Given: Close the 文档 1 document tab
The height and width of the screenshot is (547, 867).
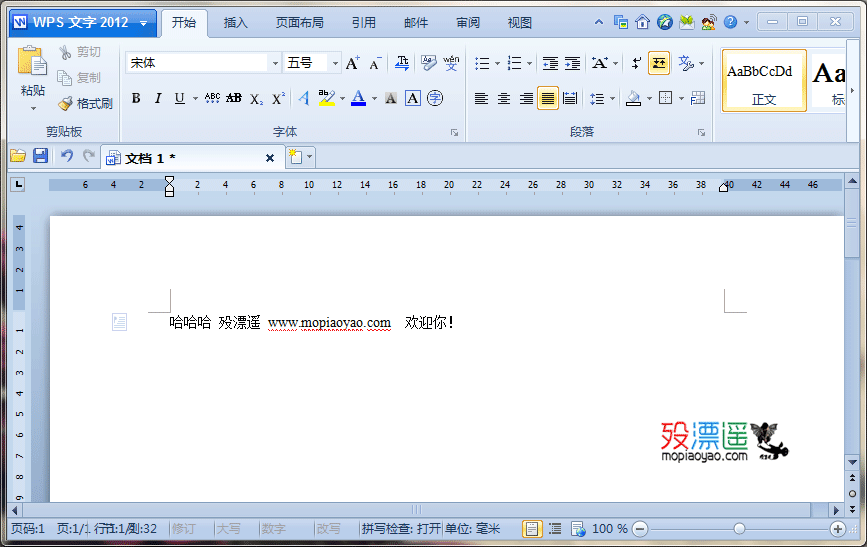Looking at the screenshot, I should (270, 158).
